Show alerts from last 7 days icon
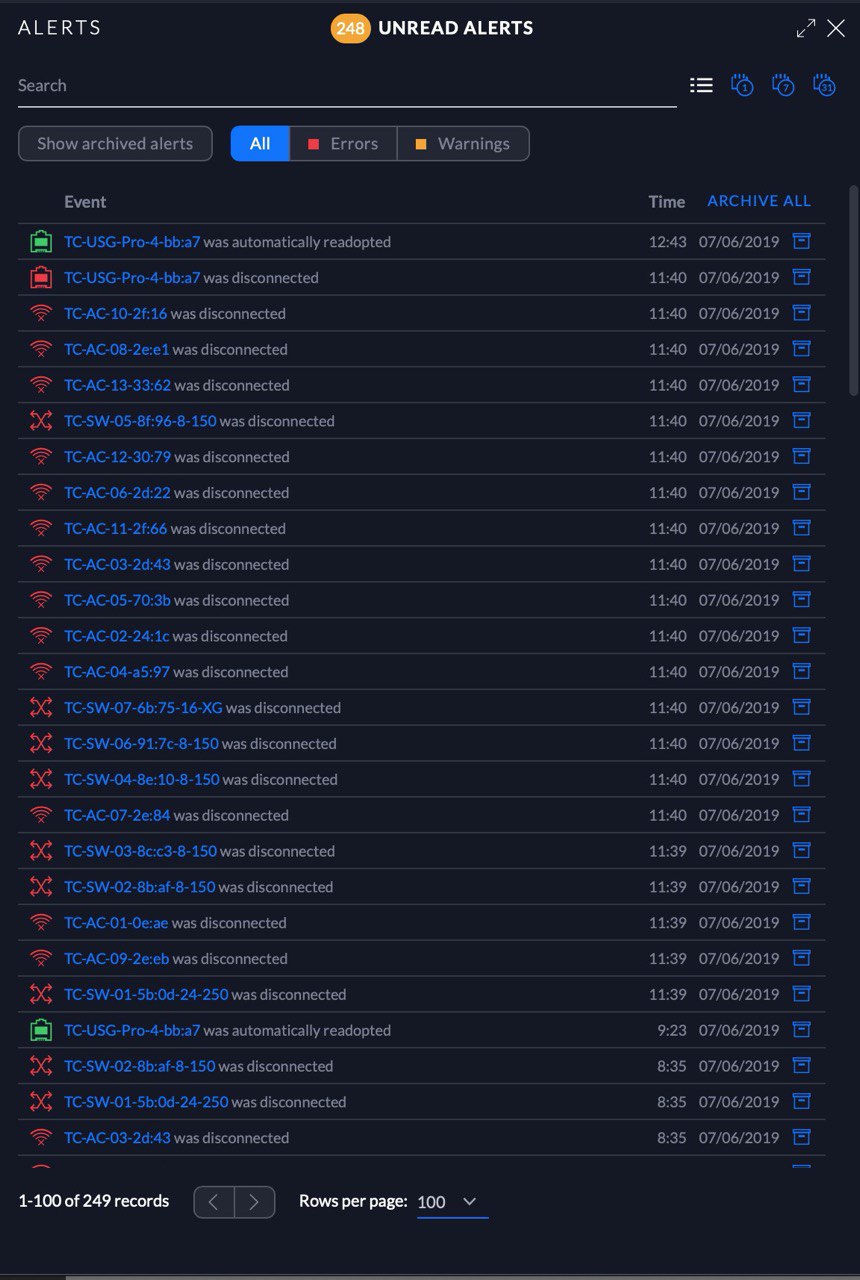Image resolution: width=860 pixels, height=1280 pixels. click(x=783, y=86)
